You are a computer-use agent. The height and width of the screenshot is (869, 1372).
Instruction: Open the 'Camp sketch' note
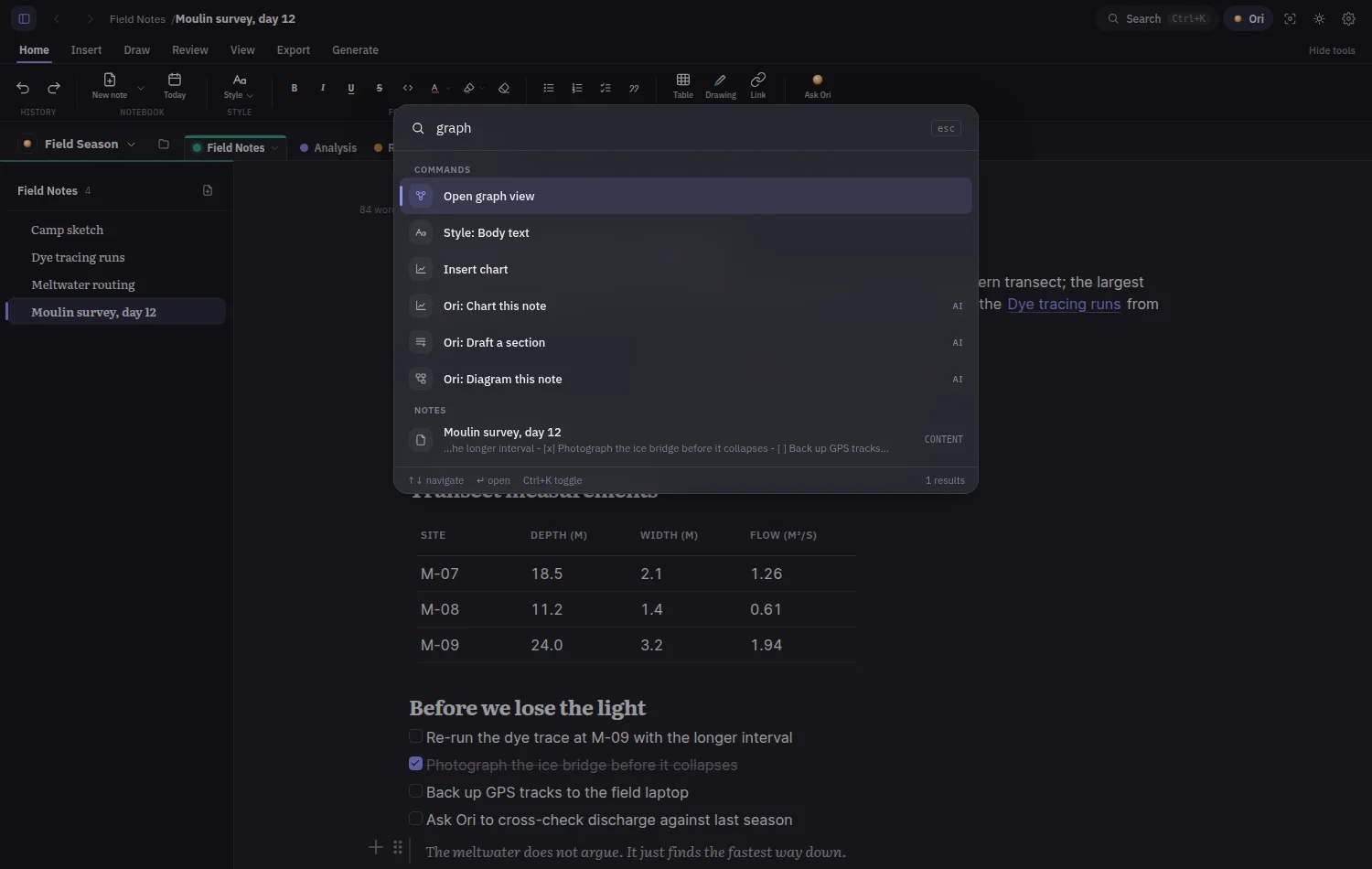point(115,230)
